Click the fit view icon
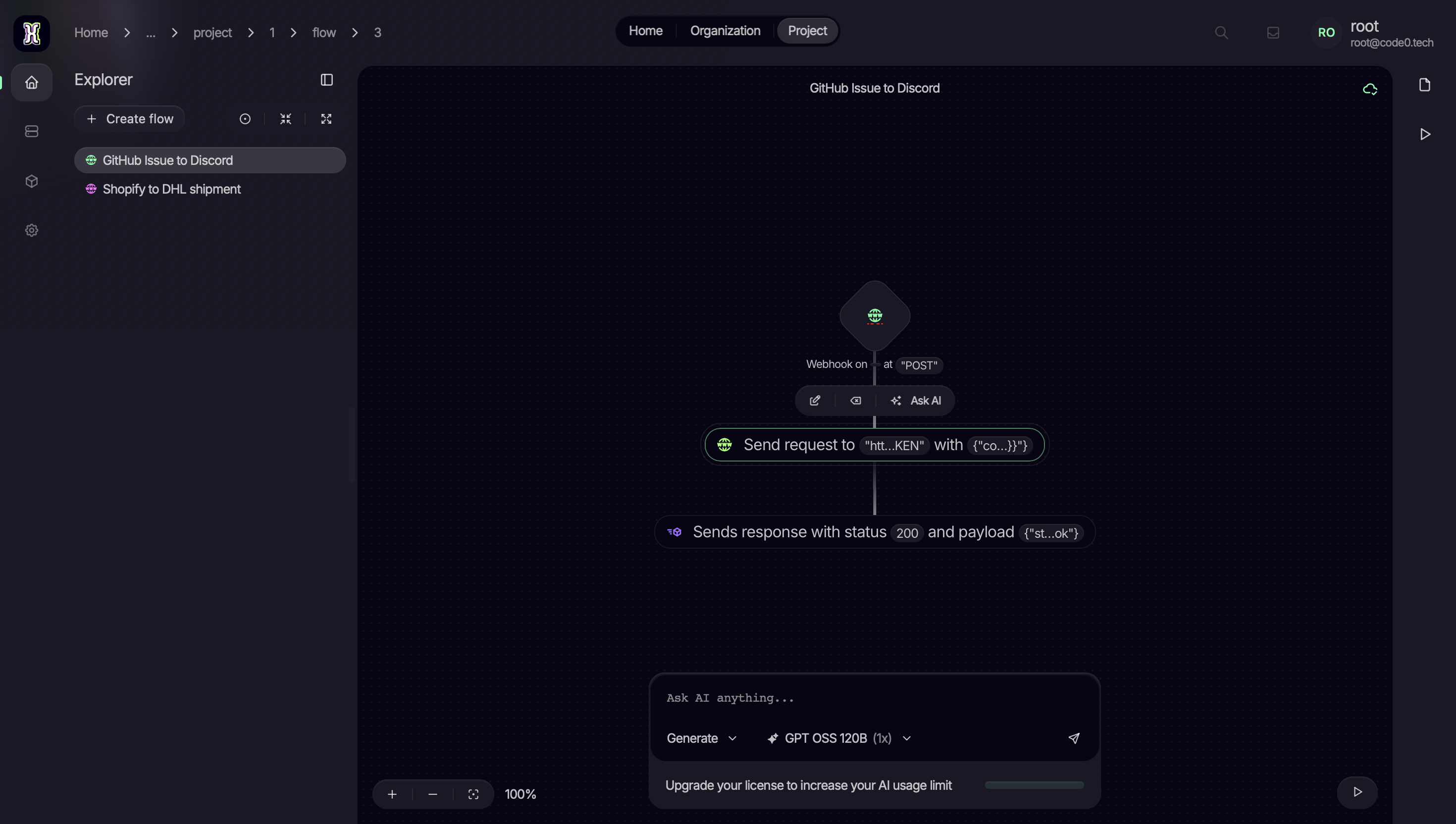Viewport: 1456px width, 824px height. point(473,795)
